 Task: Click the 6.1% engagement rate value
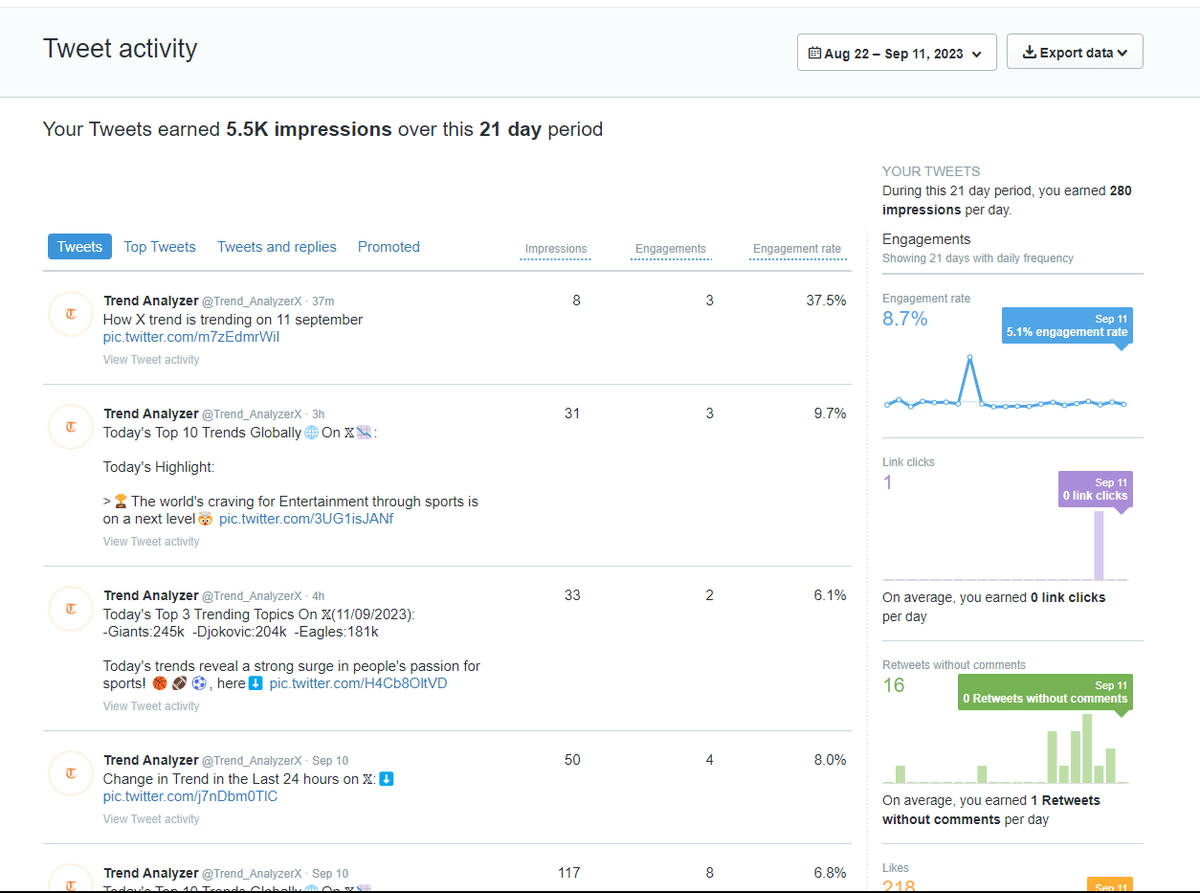830,595
